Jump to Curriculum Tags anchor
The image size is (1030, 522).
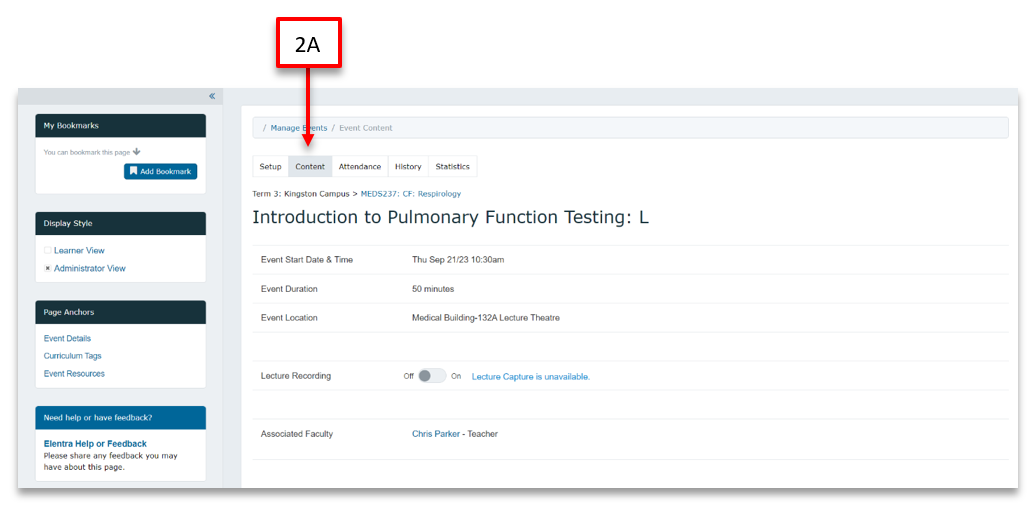coord(73,356)
